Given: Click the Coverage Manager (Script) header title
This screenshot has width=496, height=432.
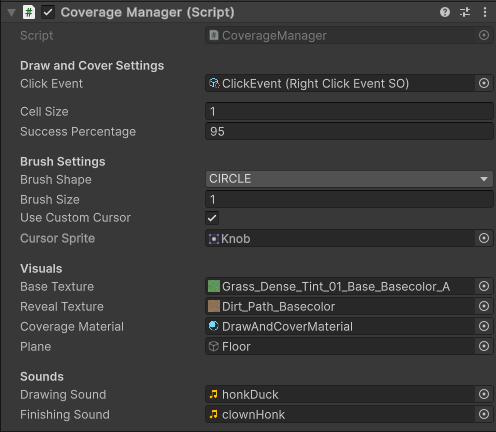Looking at the screenshot, I should [x=147, y=12].
